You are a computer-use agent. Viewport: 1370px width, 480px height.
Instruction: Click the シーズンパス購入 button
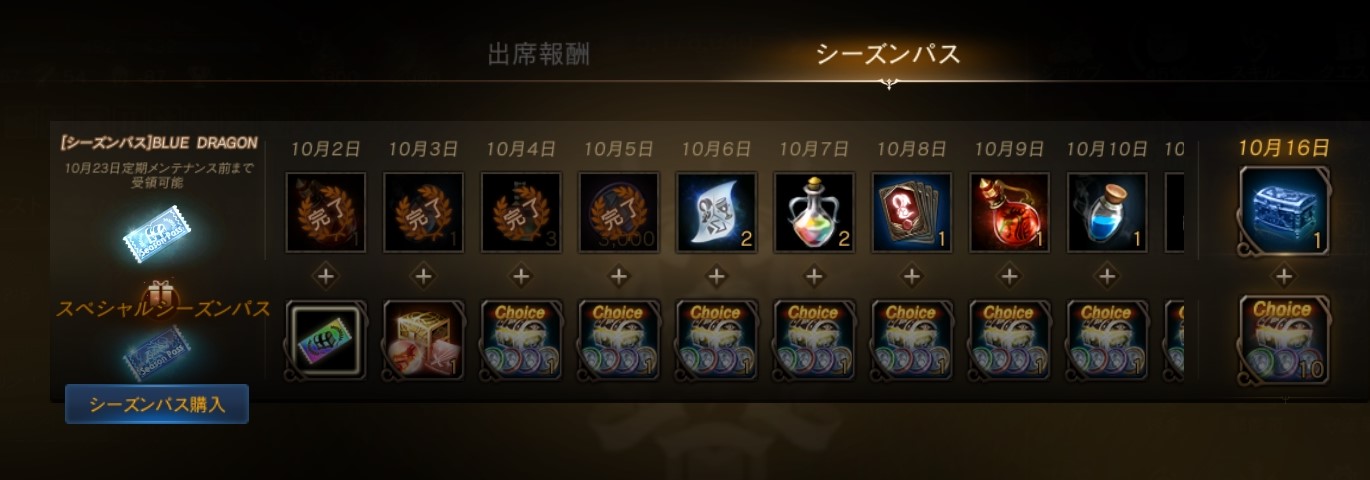pyautogui.click(x=157, y=404)
